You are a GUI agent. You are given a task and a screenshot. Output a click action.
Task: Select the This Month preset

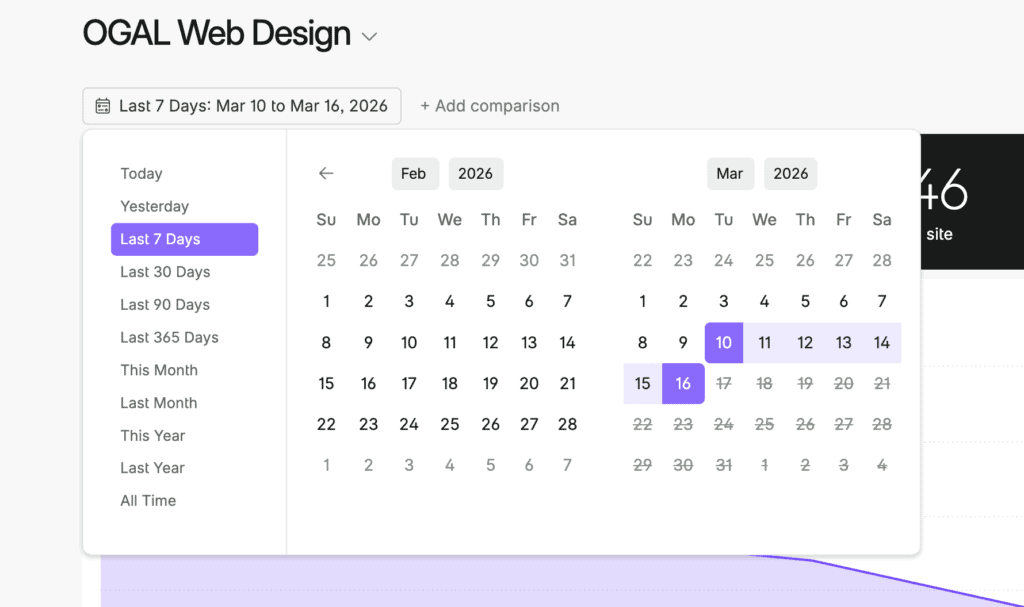159,370
